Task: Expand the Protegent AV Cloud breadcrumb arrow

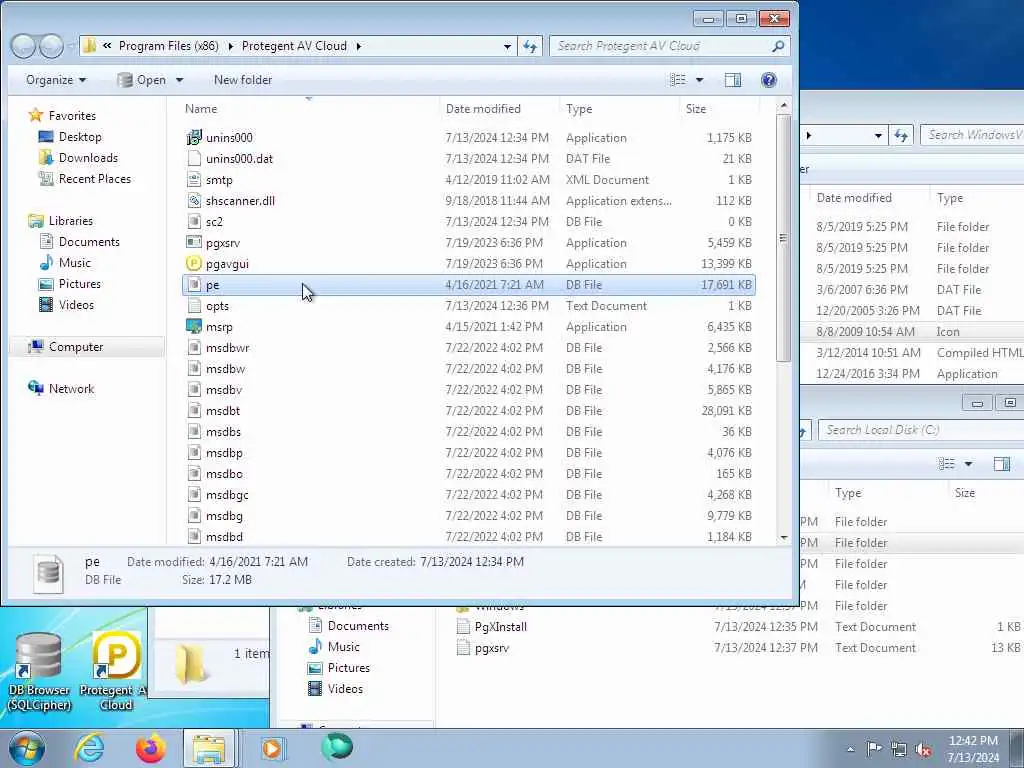Action: tap(359, 46)
